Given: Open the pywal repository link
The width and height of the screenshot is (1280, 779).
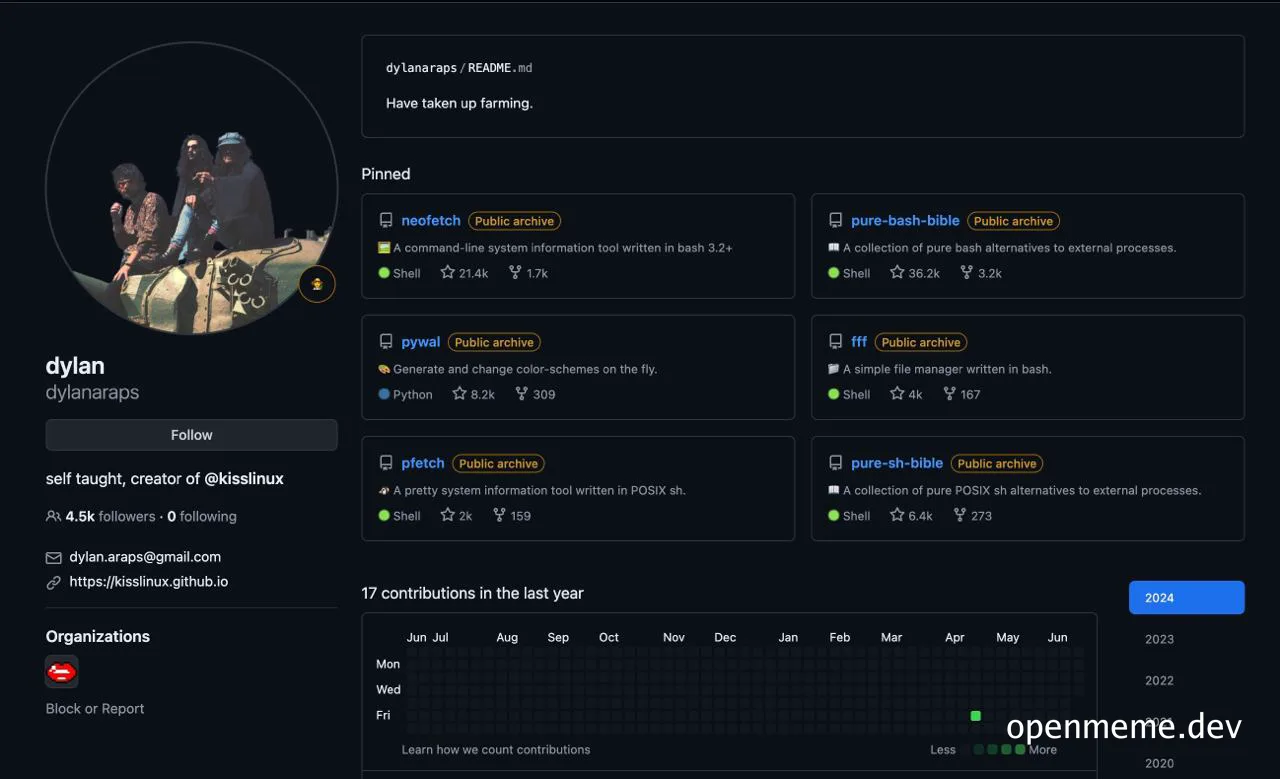Looking at the screenshot, I should tap(421, 342).
